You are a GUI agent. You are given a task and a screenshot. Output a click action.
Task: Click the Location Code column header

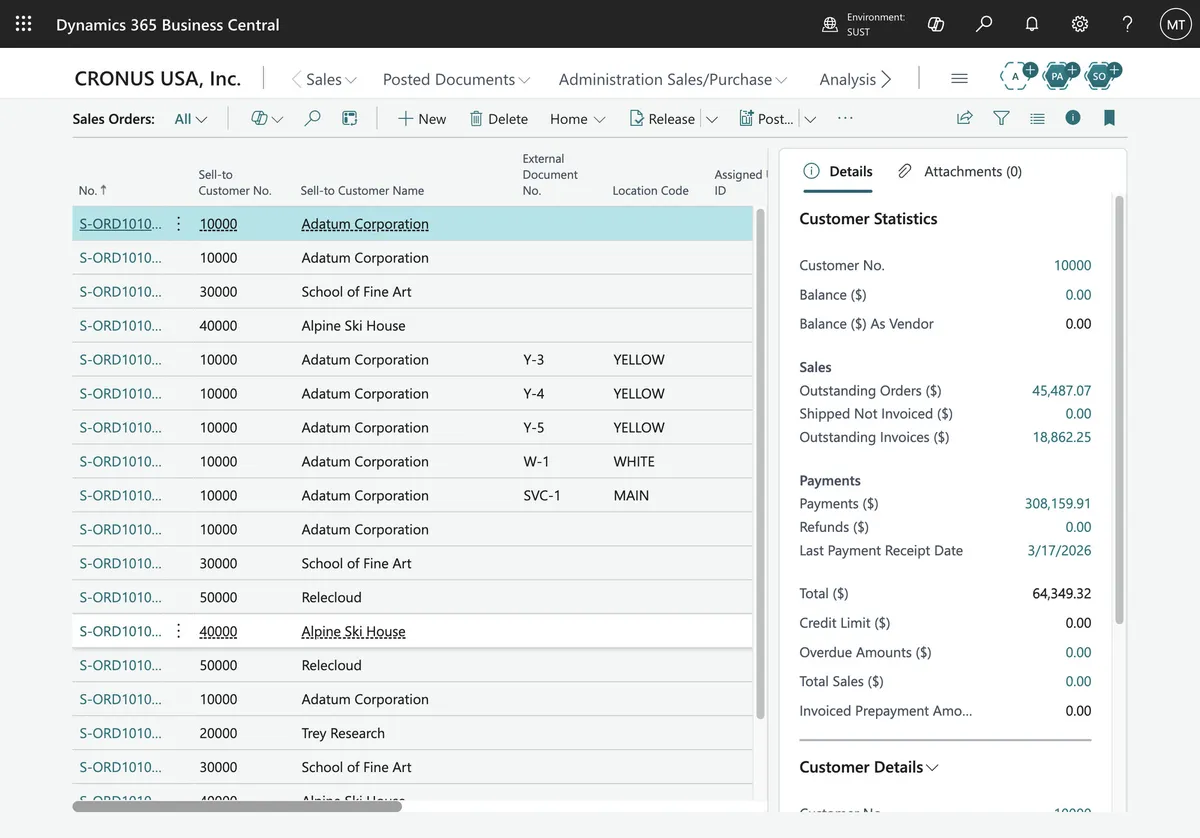click(x=650, y=190)
